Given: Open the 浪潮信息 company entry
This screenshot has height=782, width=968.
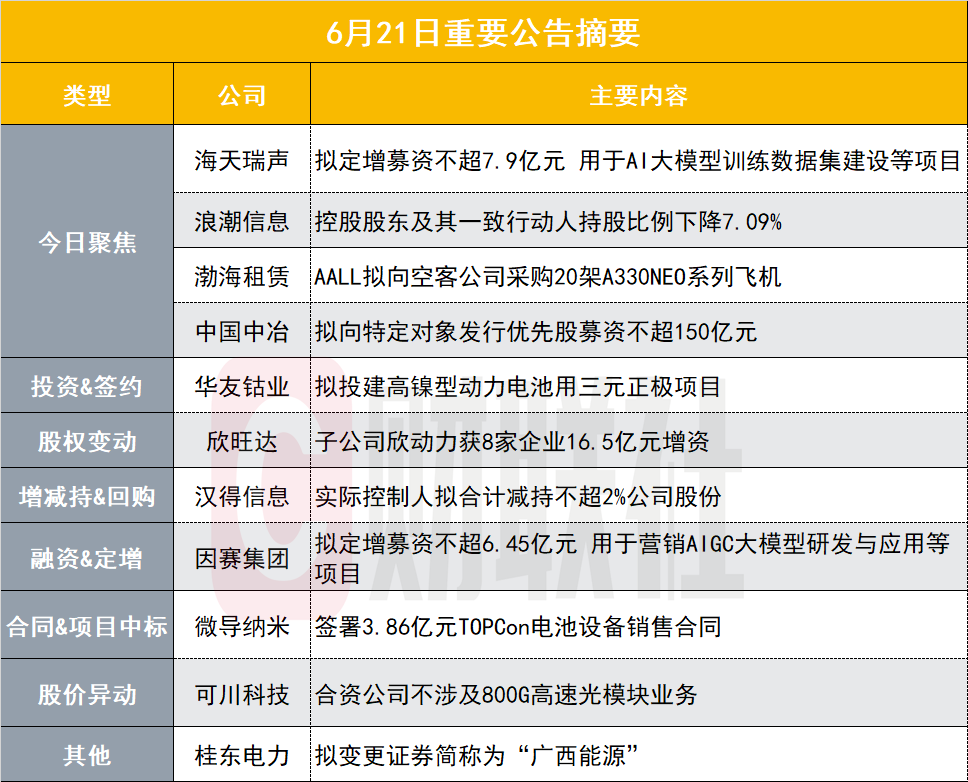Looking at the screenshot, I should pos(242,221).
